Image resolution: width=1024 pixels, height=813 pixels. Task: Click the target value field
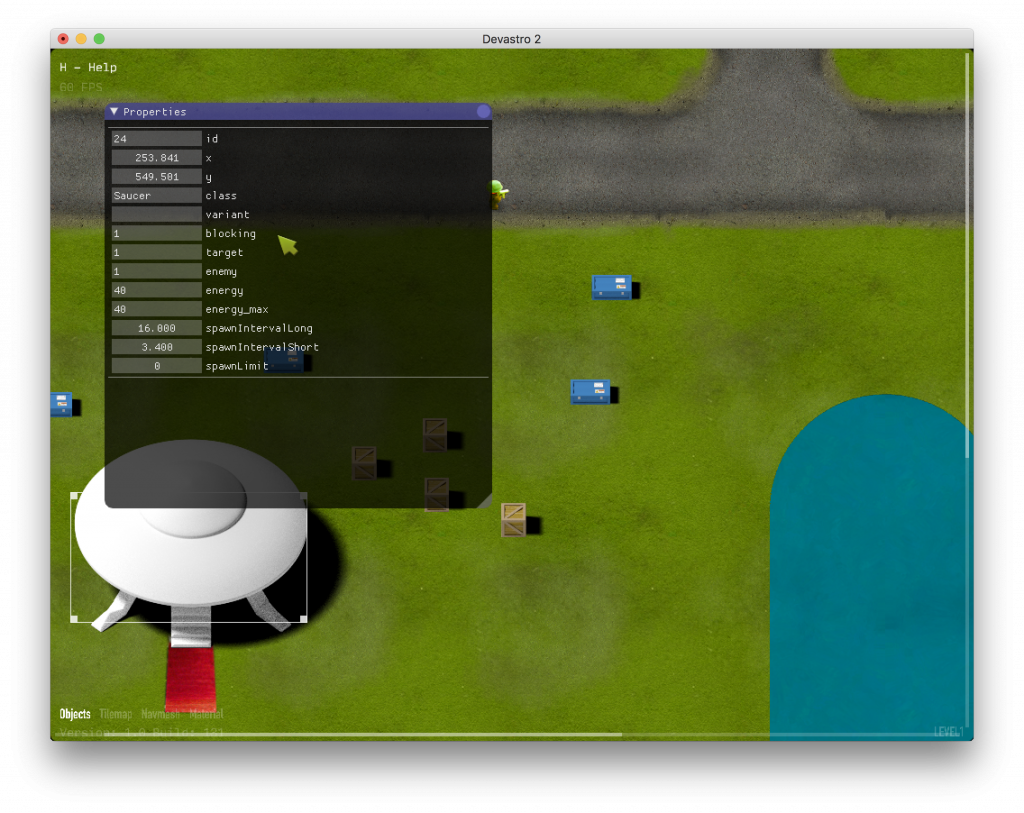pos(157,252)
